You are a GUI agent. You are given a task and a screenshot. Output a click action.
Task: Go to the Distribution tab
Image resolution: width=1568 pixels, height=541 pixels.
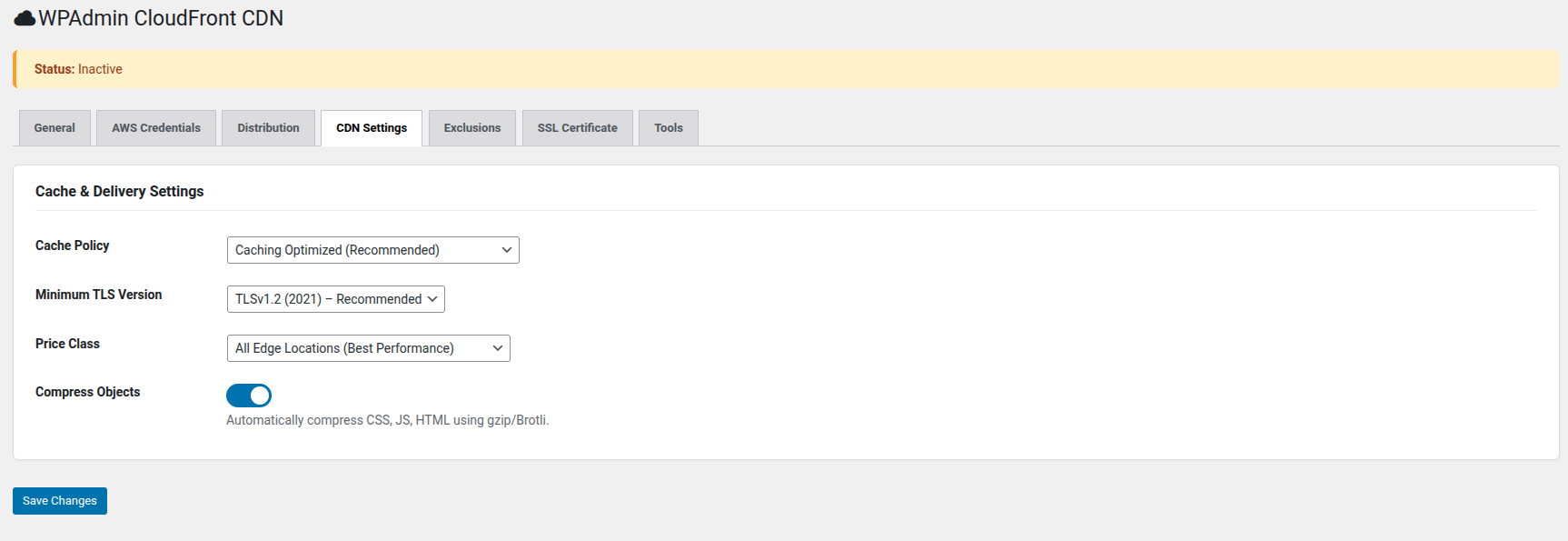(x=268, y=128)
